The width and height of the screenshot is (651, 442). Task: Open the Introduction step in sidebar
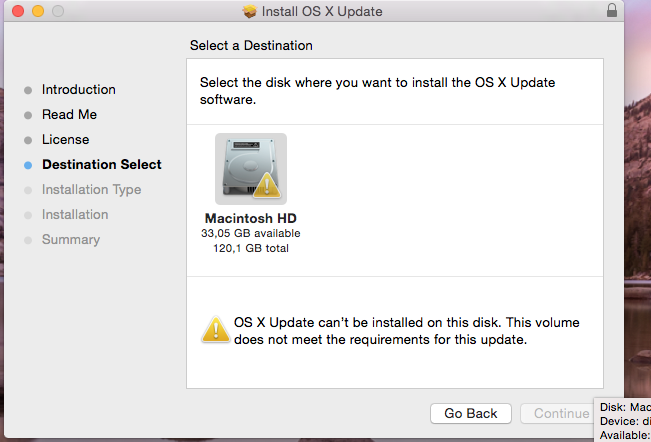(78, 90)
